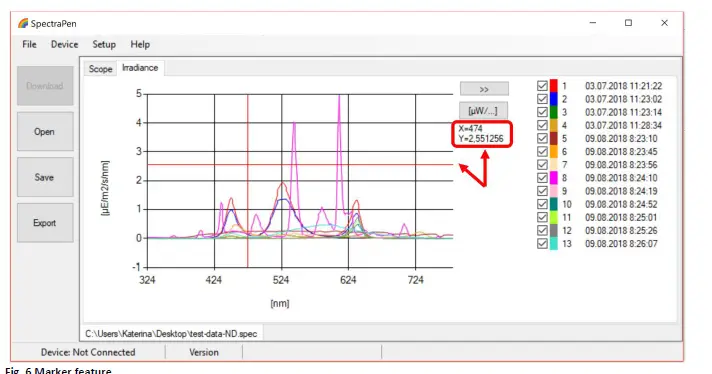Select timestamp 09.08.2018 8:26:07
The width and height of the screenshot is (712, 374).
[x=621, y=244]
